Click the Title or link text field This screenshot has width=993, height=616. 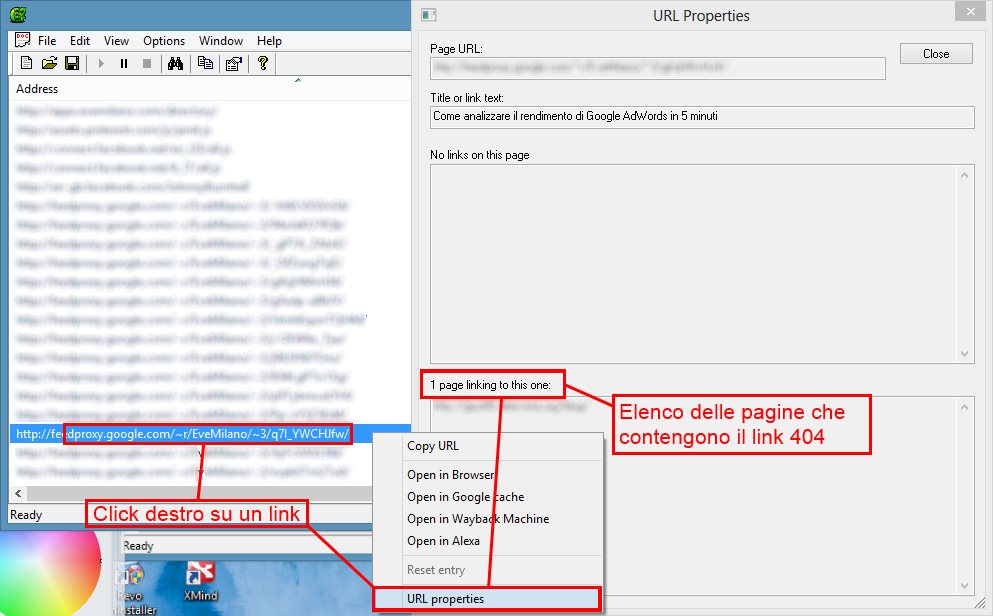pyautogui.click(x=702, y=117)
